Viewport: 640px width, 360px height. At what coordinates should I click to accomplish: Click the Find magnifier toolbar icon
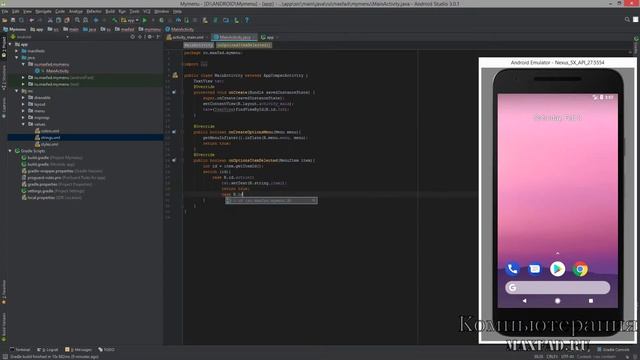77,20
